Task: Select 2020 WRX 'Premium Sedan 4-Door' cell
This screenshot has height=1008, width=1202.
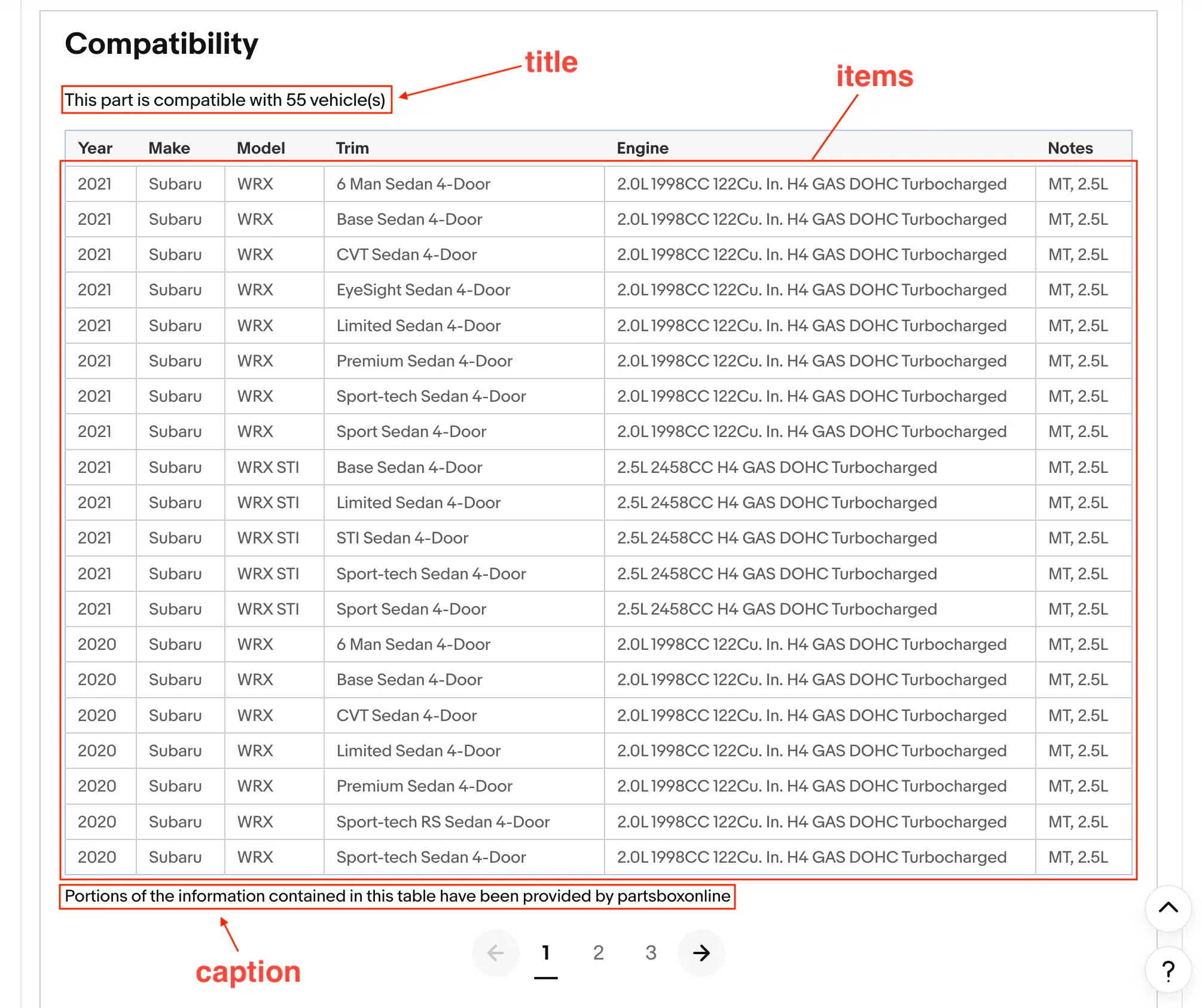Action: tap(464, 786)
